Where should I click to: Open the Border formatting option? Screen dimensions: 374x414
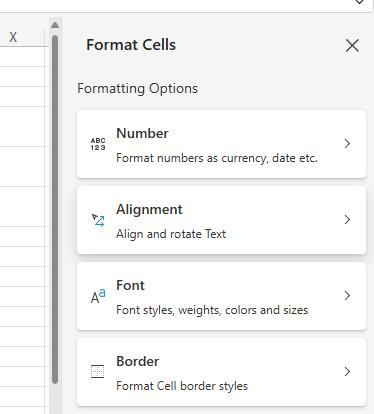(x=221, y=372)
